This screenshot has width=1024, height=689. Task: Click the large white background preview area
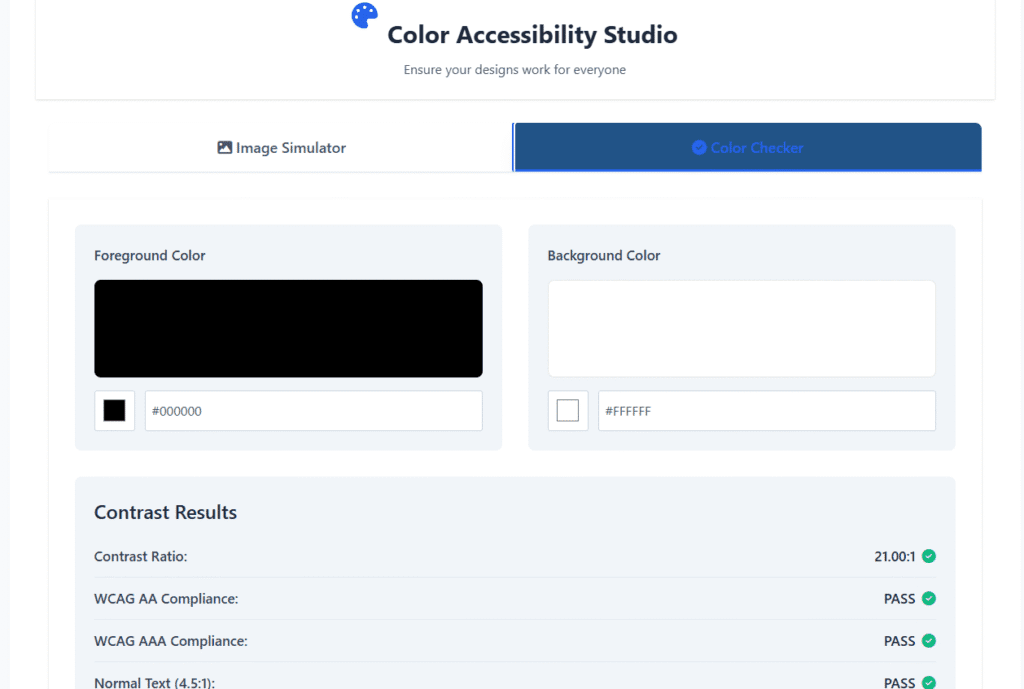741,328
